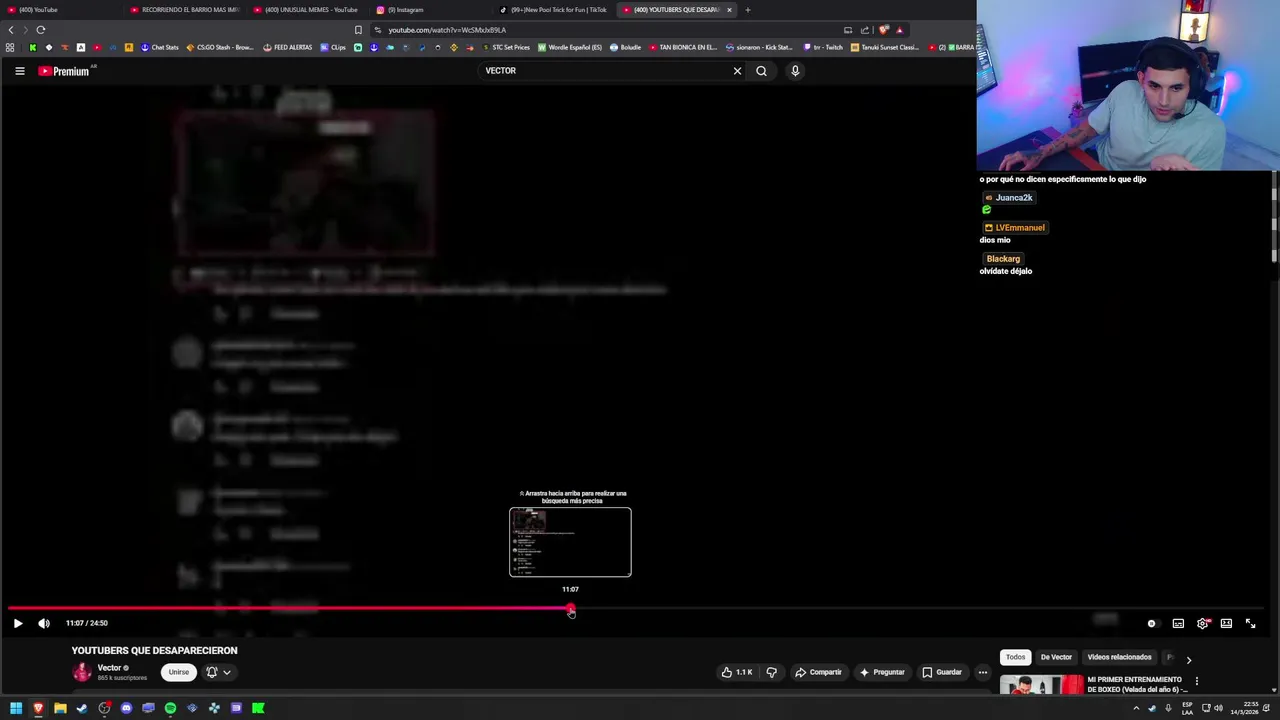
Task: Play the video with the play button
Action: pyautogui.click(x=18, y=623)
